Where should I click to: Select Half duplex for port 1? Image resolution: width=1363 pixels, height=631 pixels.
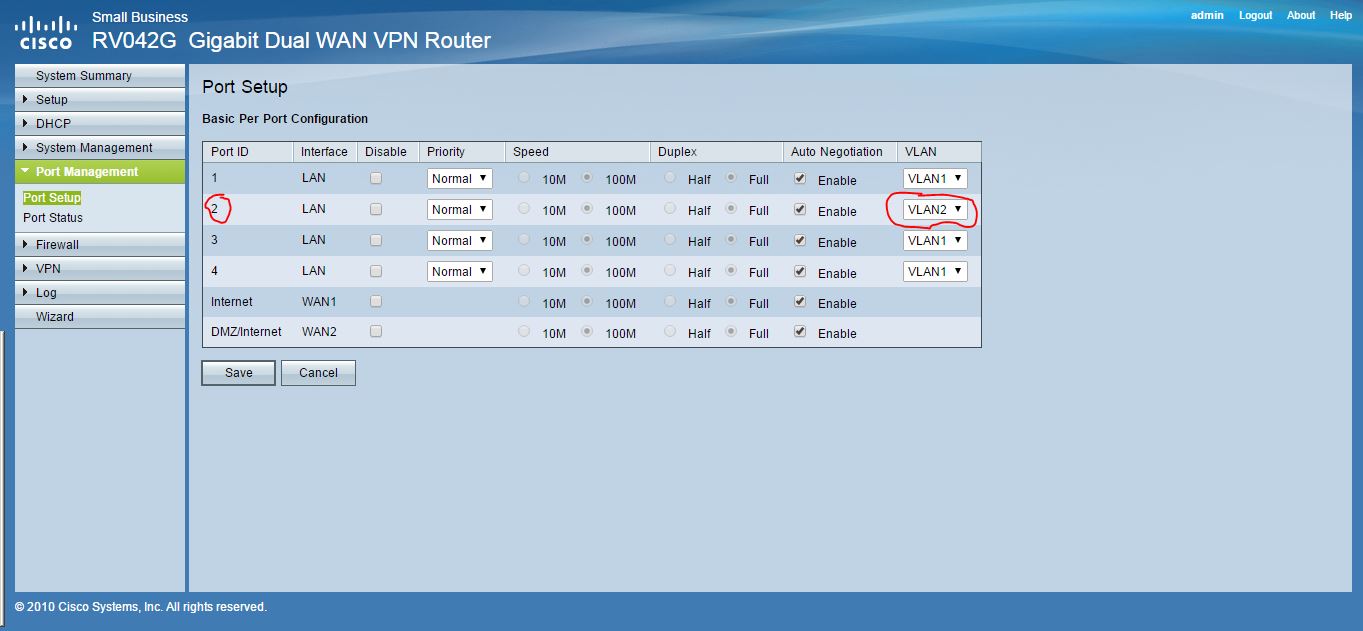click(x=670, y=178)
